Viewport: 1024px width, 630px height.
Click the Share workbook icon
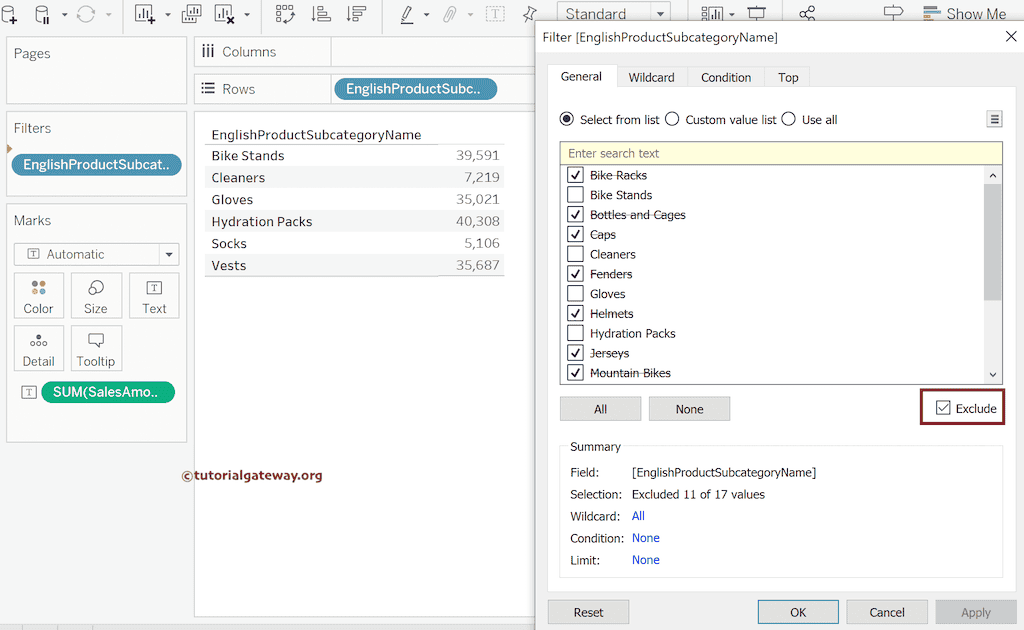click(807, 14)
